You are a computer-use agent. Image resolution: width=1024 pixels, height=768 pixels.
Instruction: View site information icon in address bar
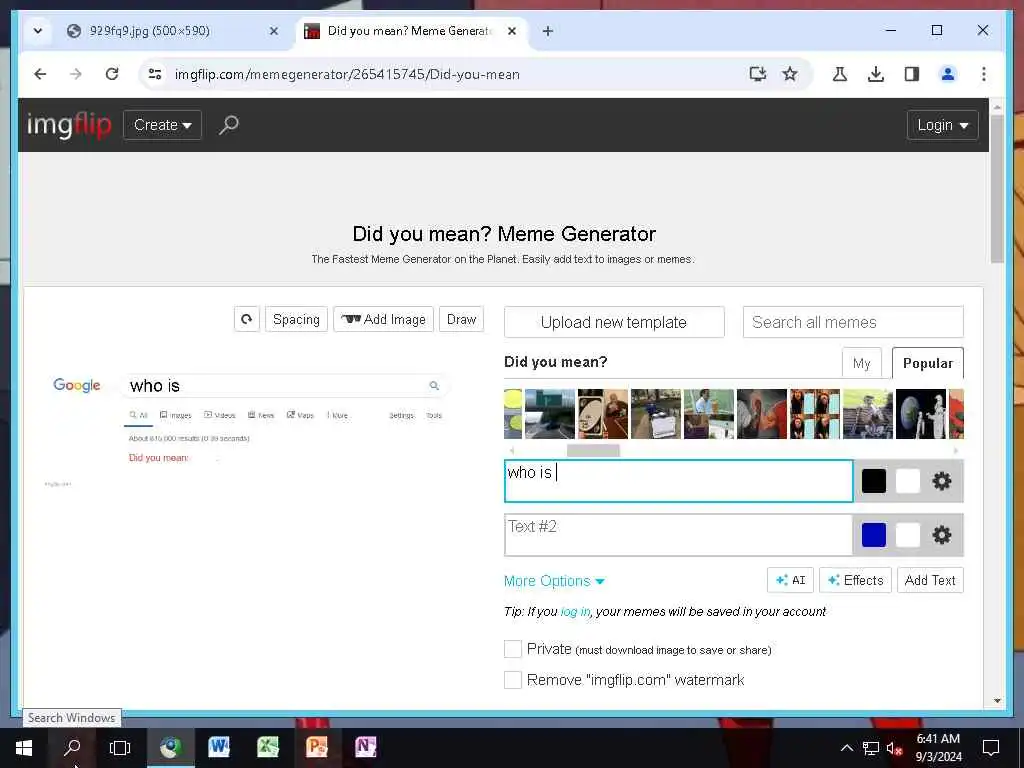(x=155, y=74)
